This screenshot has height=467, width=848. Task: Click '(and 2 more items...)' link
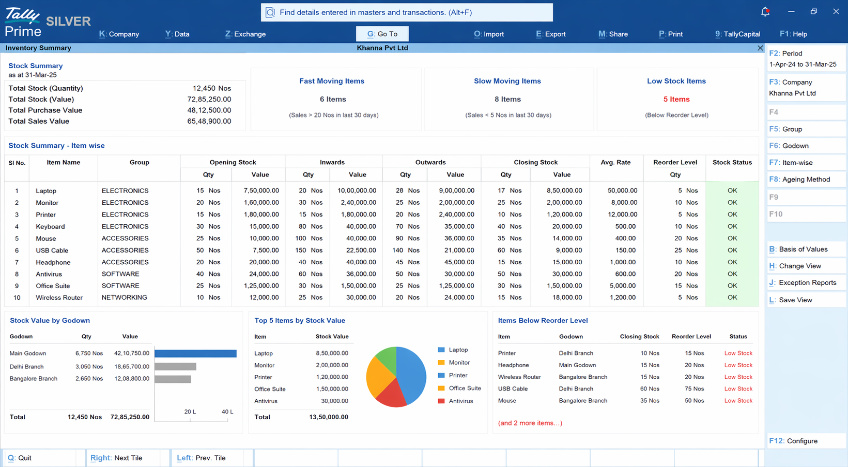(x=530, y=423)
